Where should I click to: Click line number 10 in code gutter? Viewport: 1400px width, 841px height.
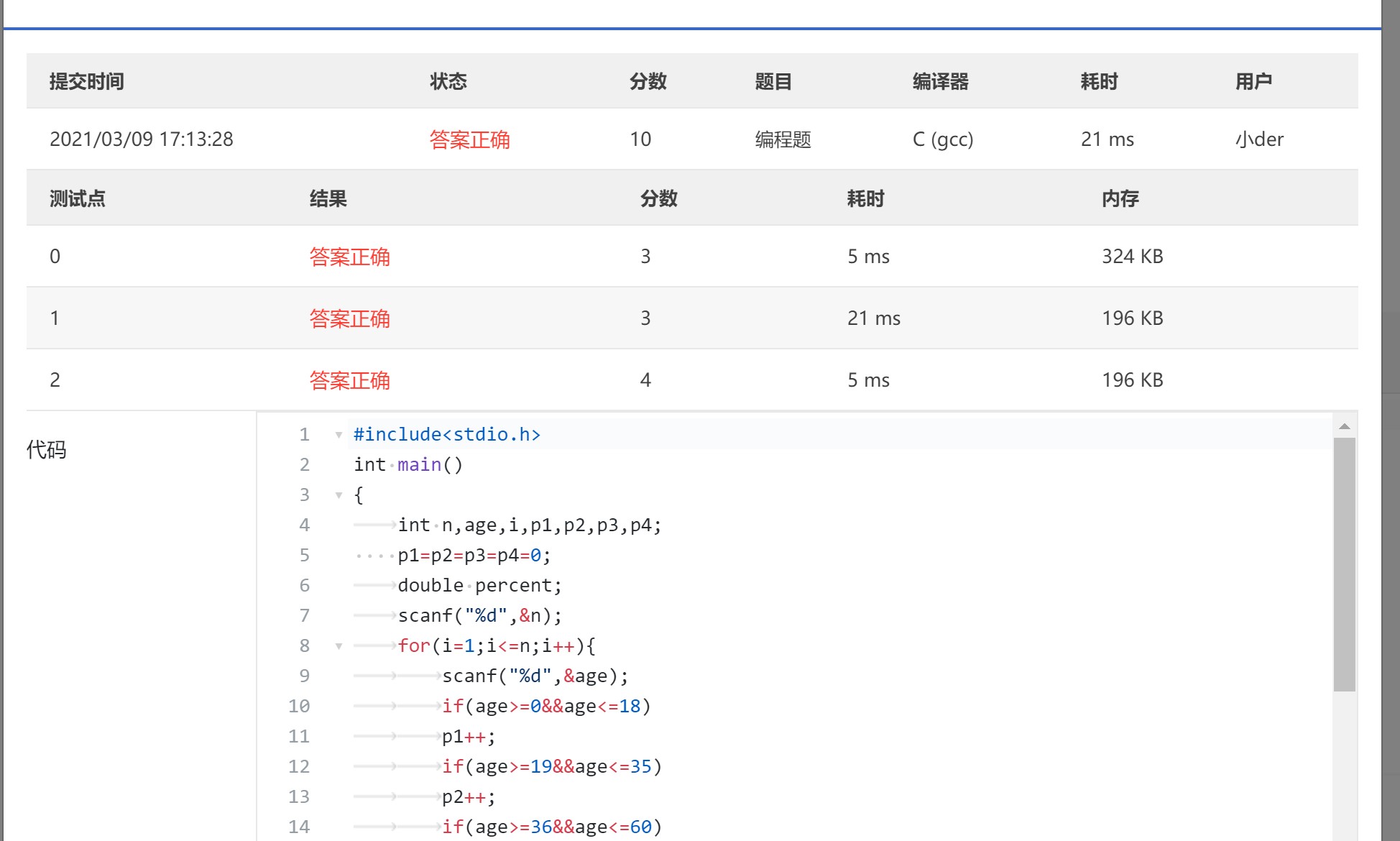pos(299,707)
